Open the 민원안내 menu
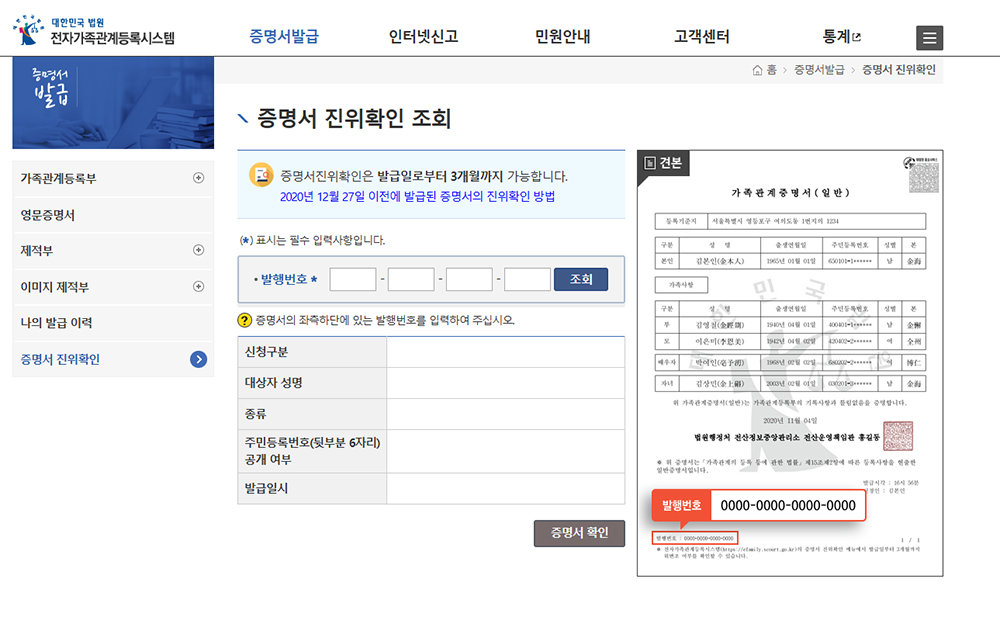1000x617 pixels. 562,37
